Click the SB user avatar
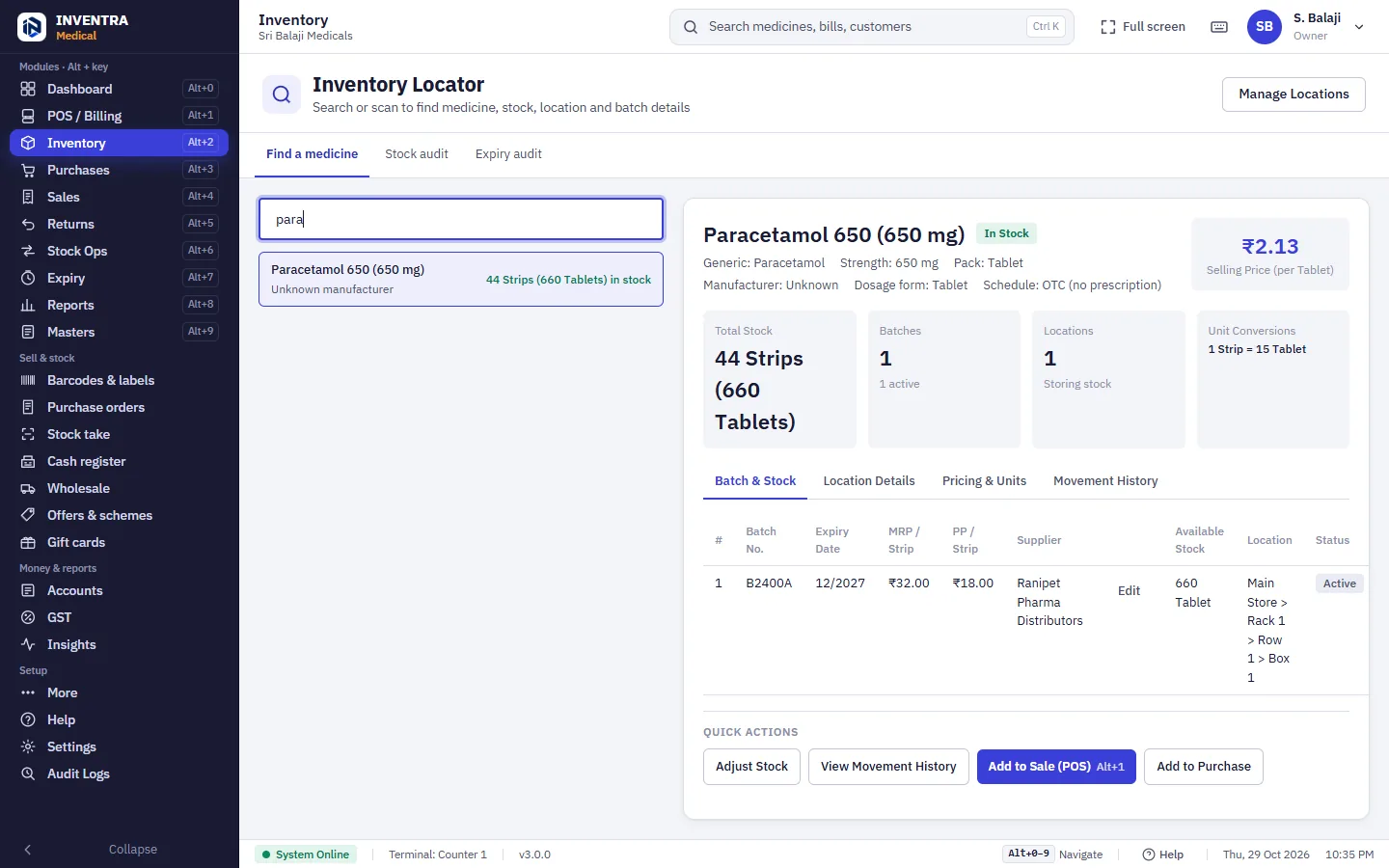 point(1265,27)
